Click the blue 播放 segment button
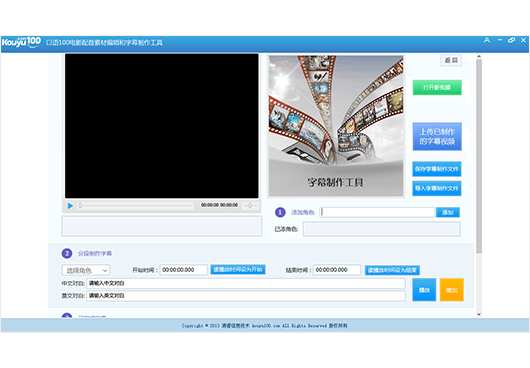530x368 pixels. 424,290
